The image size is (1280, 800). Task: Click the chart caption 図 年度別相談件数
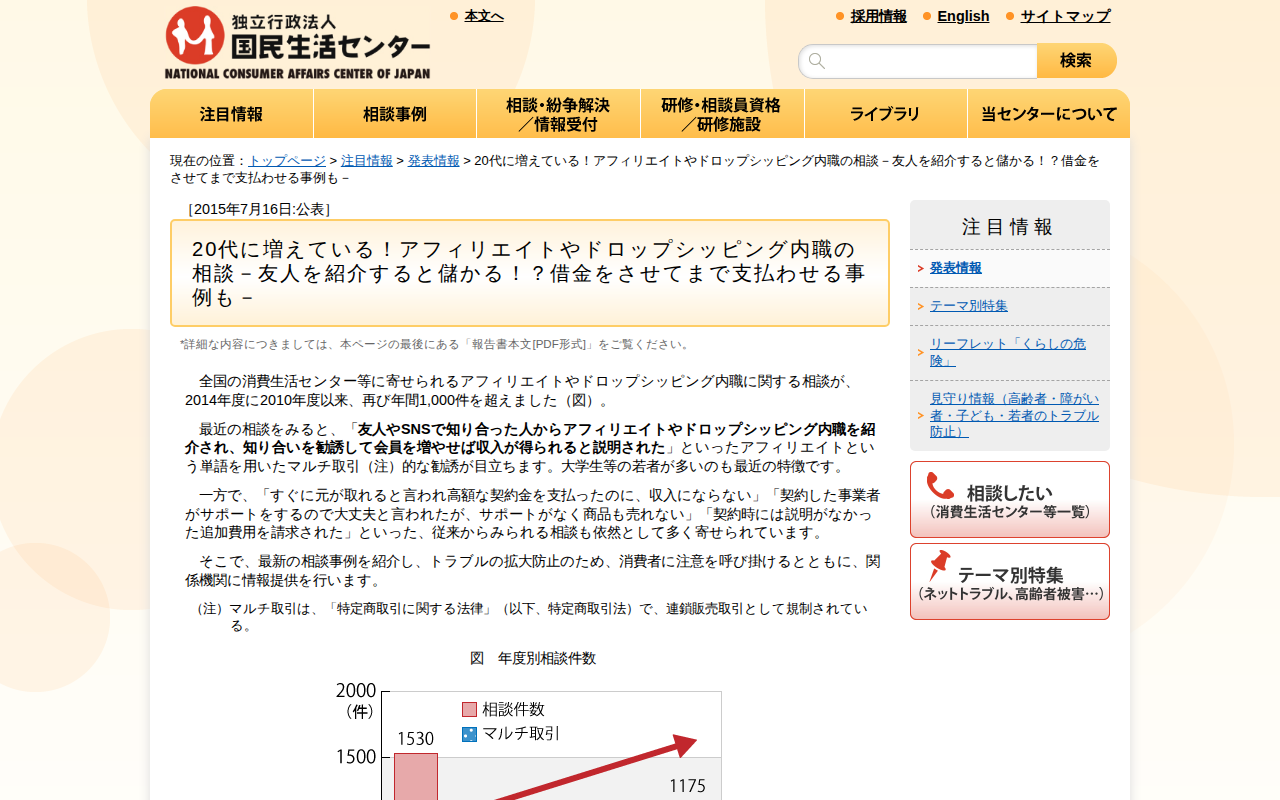[533, 658]
